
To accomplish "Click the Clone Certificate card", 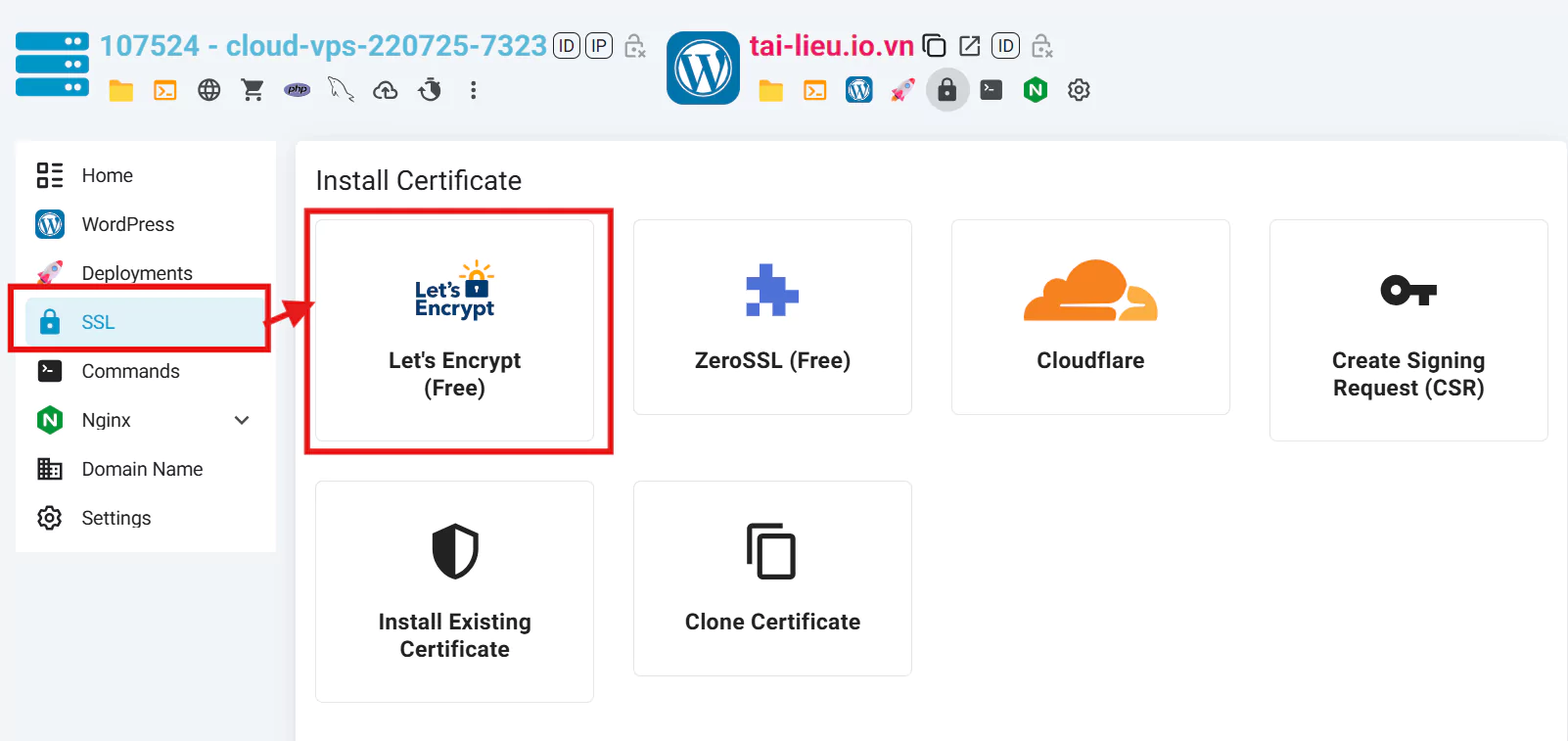I will pos(772,579).
